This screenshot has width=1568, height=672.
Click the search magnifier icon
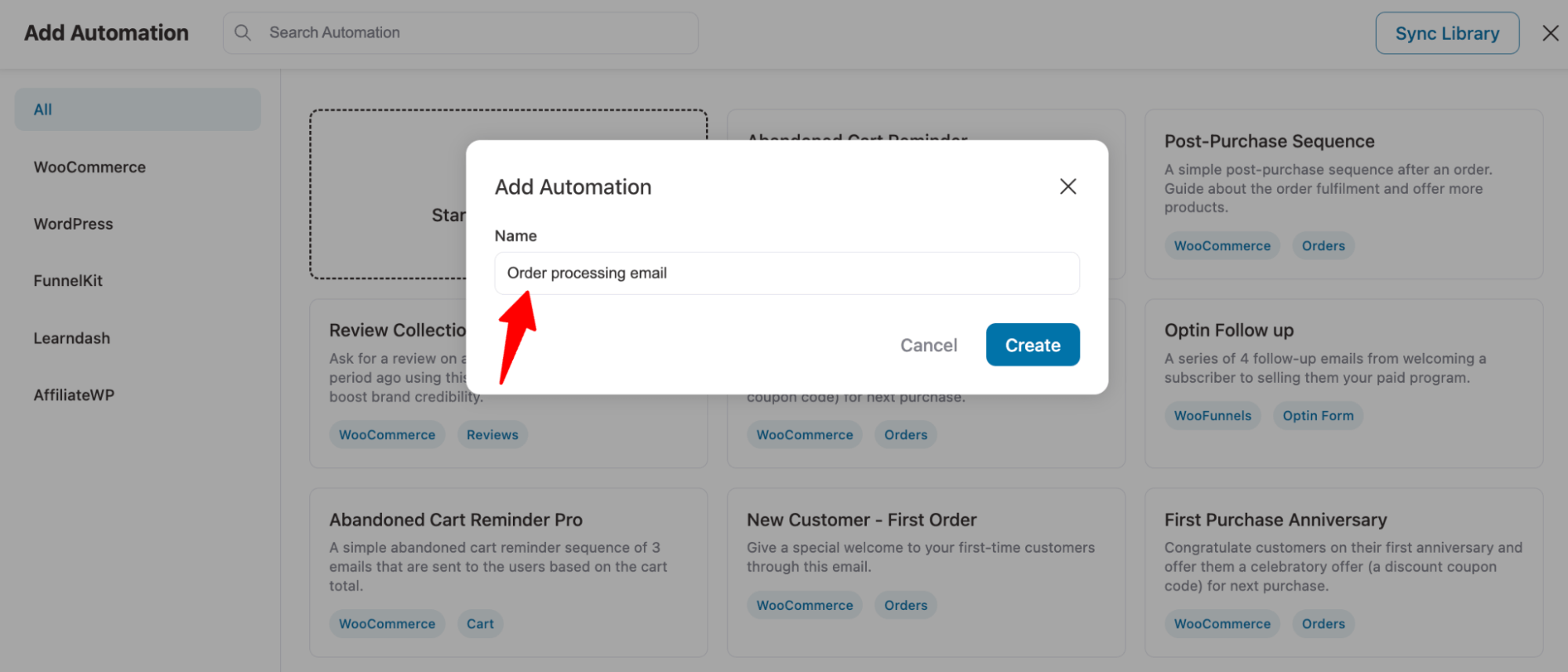point(243,32)
